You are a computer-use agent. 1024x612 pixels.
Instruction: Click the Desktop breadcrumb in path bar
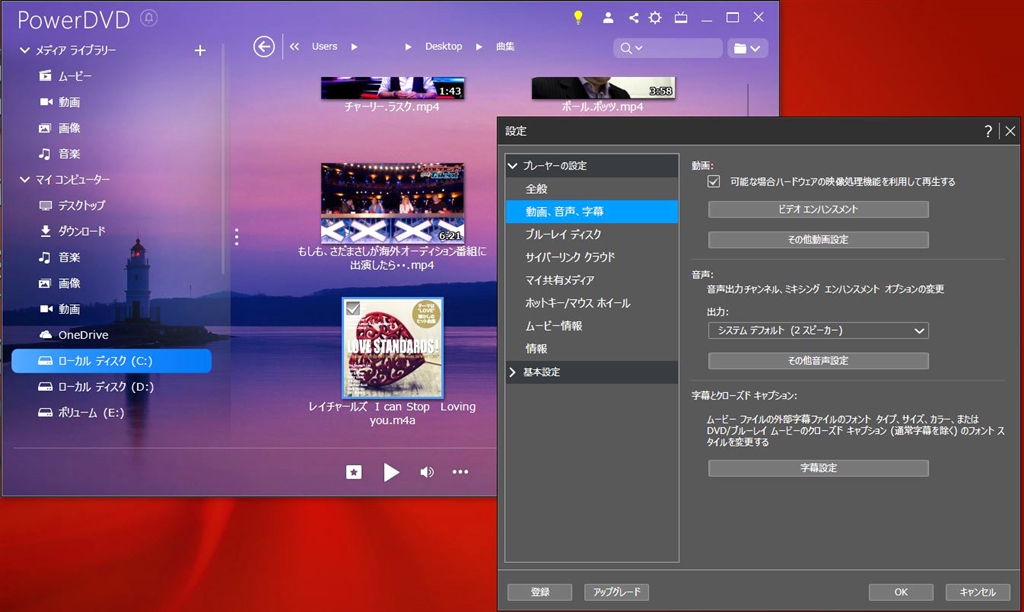tap(443, 46)
